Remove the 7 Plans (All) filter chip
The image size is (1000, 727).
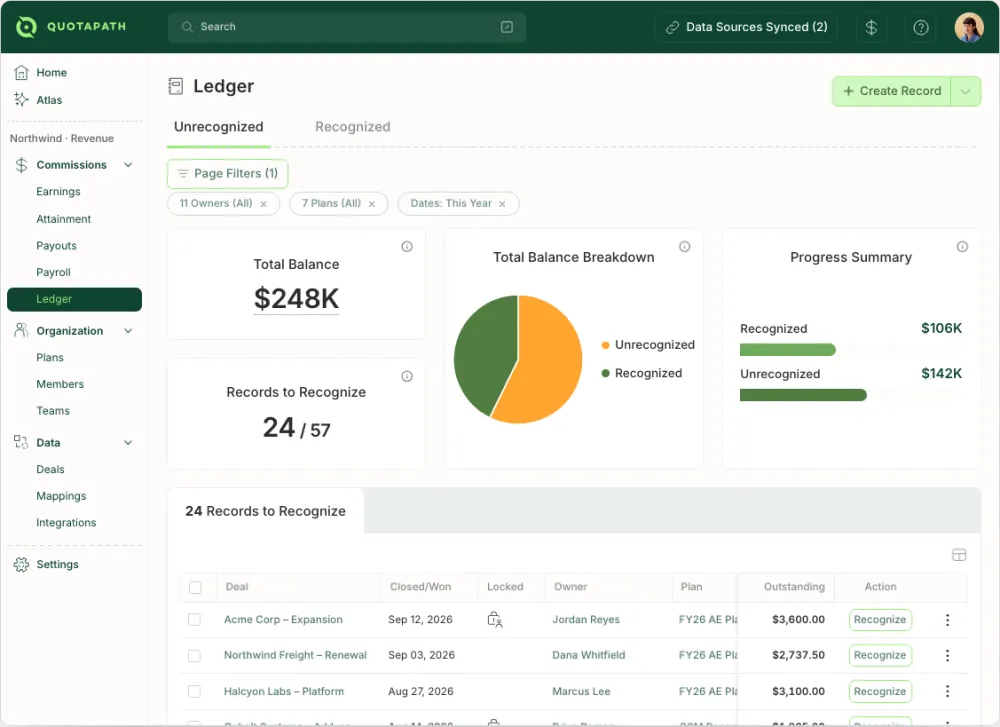point(372,204)
